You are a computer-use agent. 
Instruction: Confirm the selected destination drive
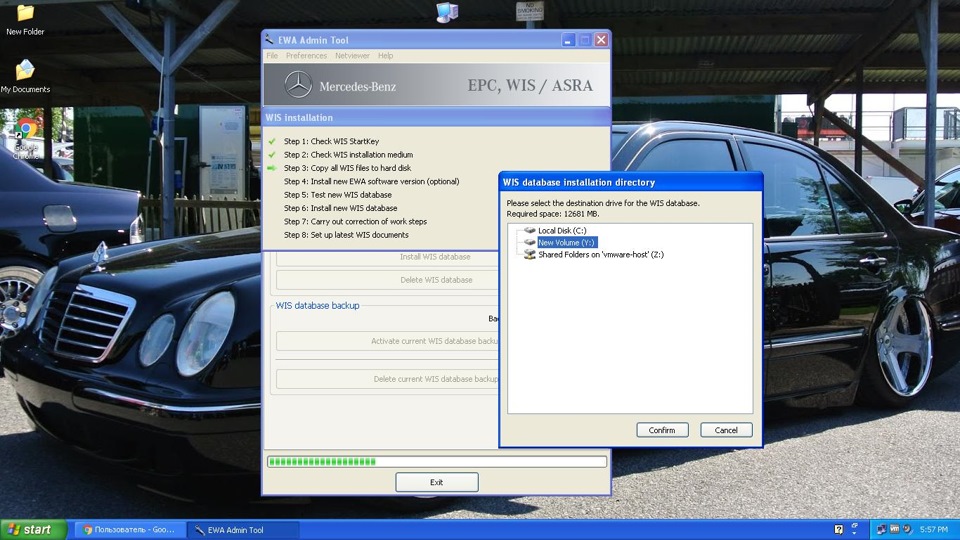[662, 430]
